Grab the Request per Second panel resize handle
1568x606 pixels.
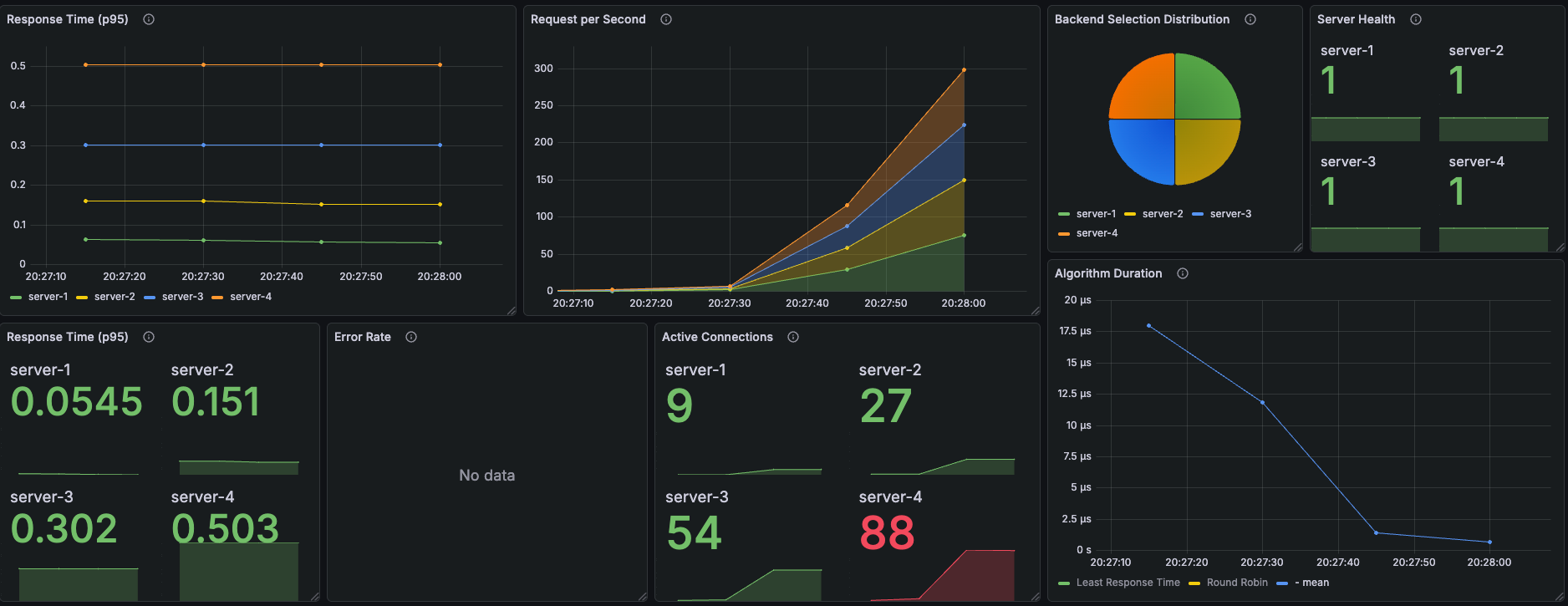point(1036,311)
